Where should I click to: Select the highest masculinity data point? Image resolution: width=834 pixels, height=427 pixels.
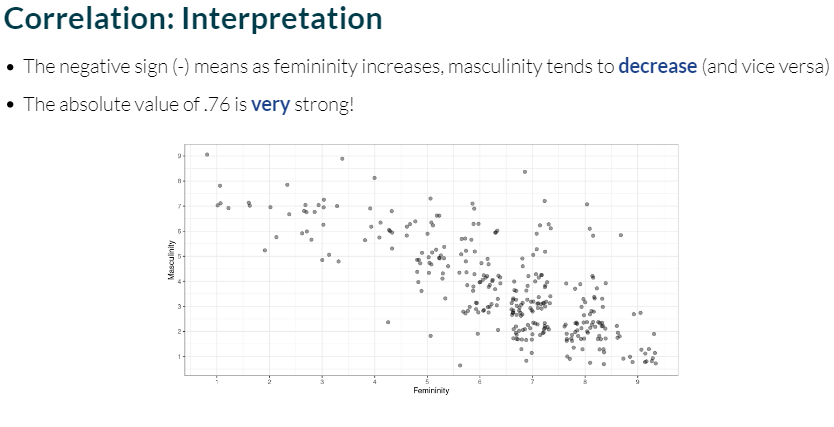coord(207,154)
